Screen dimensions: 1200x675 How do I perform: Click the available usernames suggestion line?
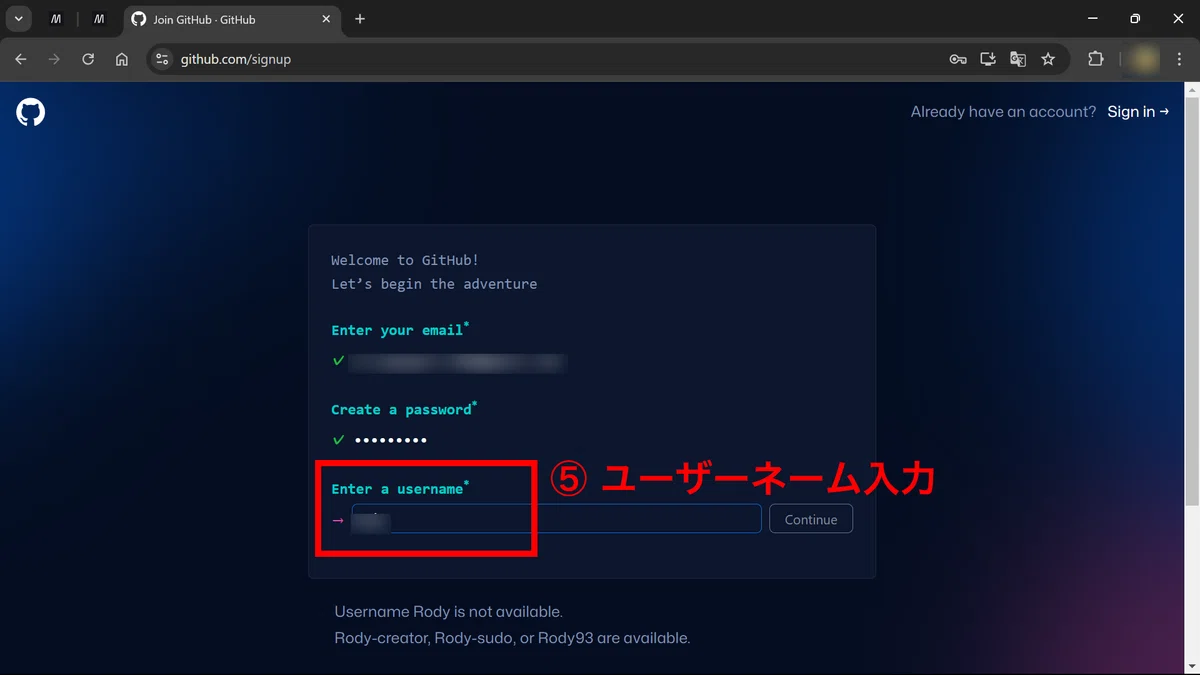click(x=512, y=637)
